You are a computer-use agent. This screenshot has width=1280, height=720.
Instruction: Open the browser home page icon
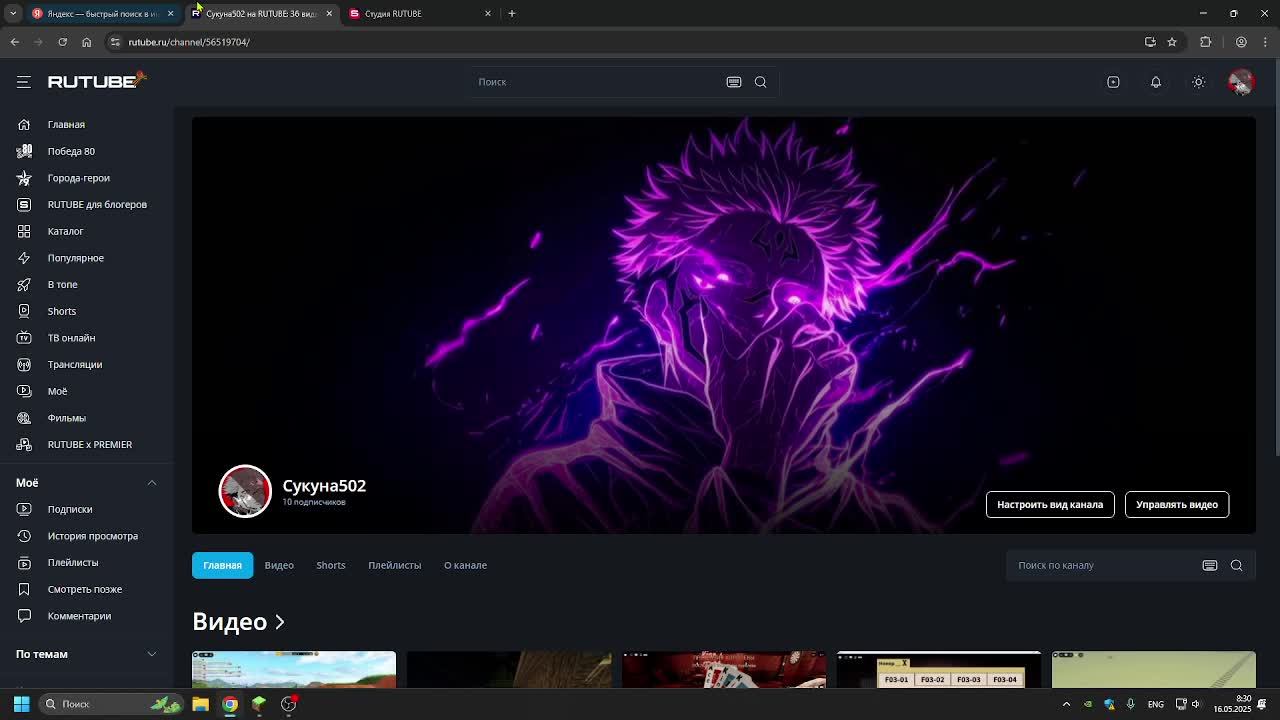86,42
